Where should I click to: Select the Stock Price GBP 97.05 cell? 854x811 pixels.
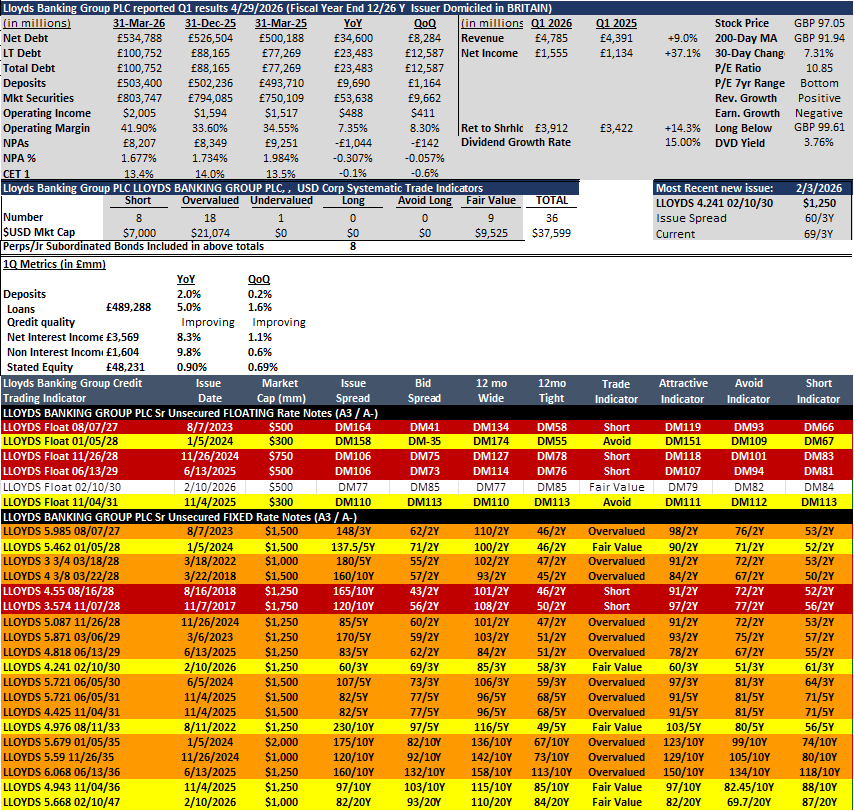coord(819,23)
